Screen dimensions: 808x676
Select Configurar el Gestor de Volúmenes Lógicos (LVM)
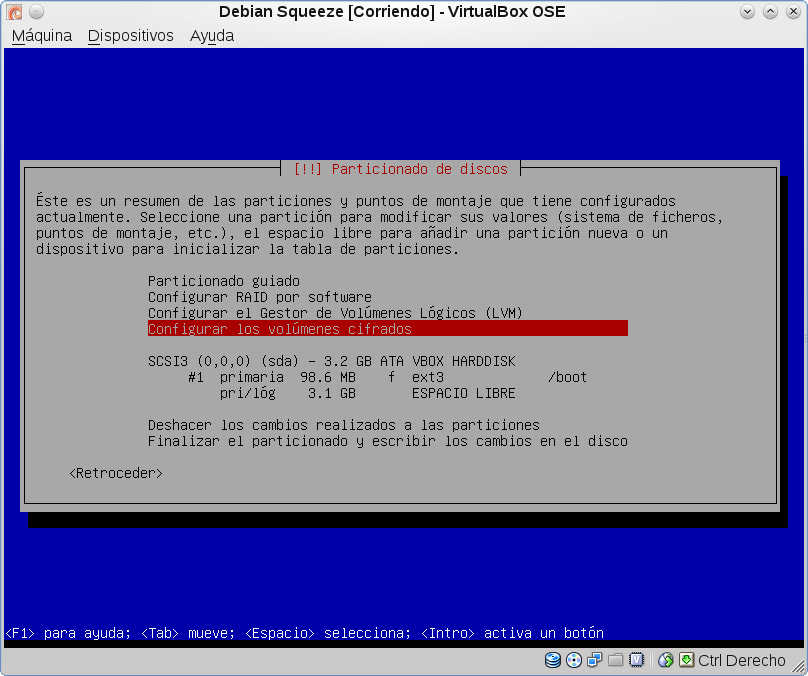(x=335, y=313)
